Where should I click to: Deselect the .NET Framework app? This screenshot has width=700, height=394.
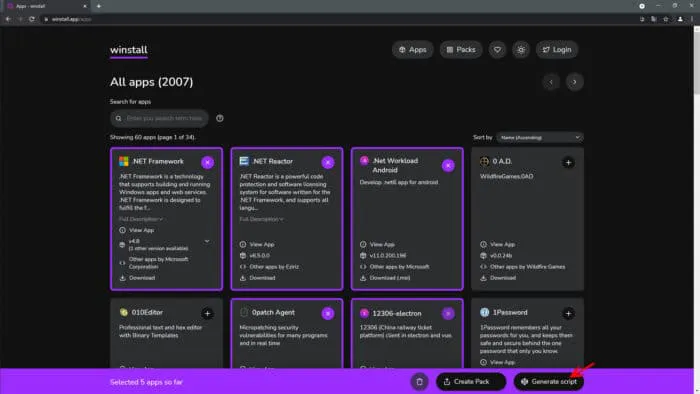click(x=207, y=162)
